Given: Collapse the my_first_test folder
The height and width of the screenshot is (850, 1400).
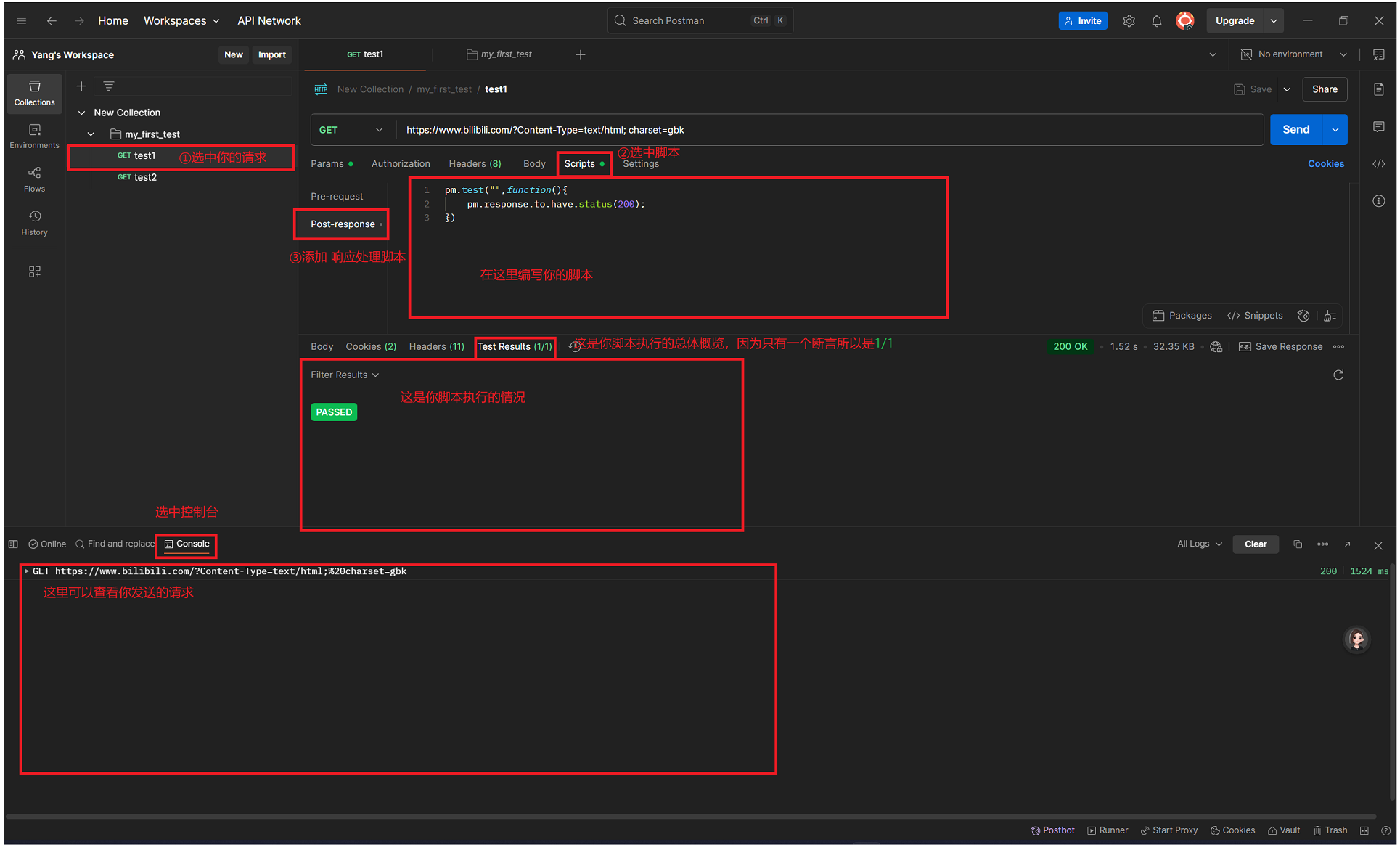Looking at the screenshot, I should [x=91, y=134].
